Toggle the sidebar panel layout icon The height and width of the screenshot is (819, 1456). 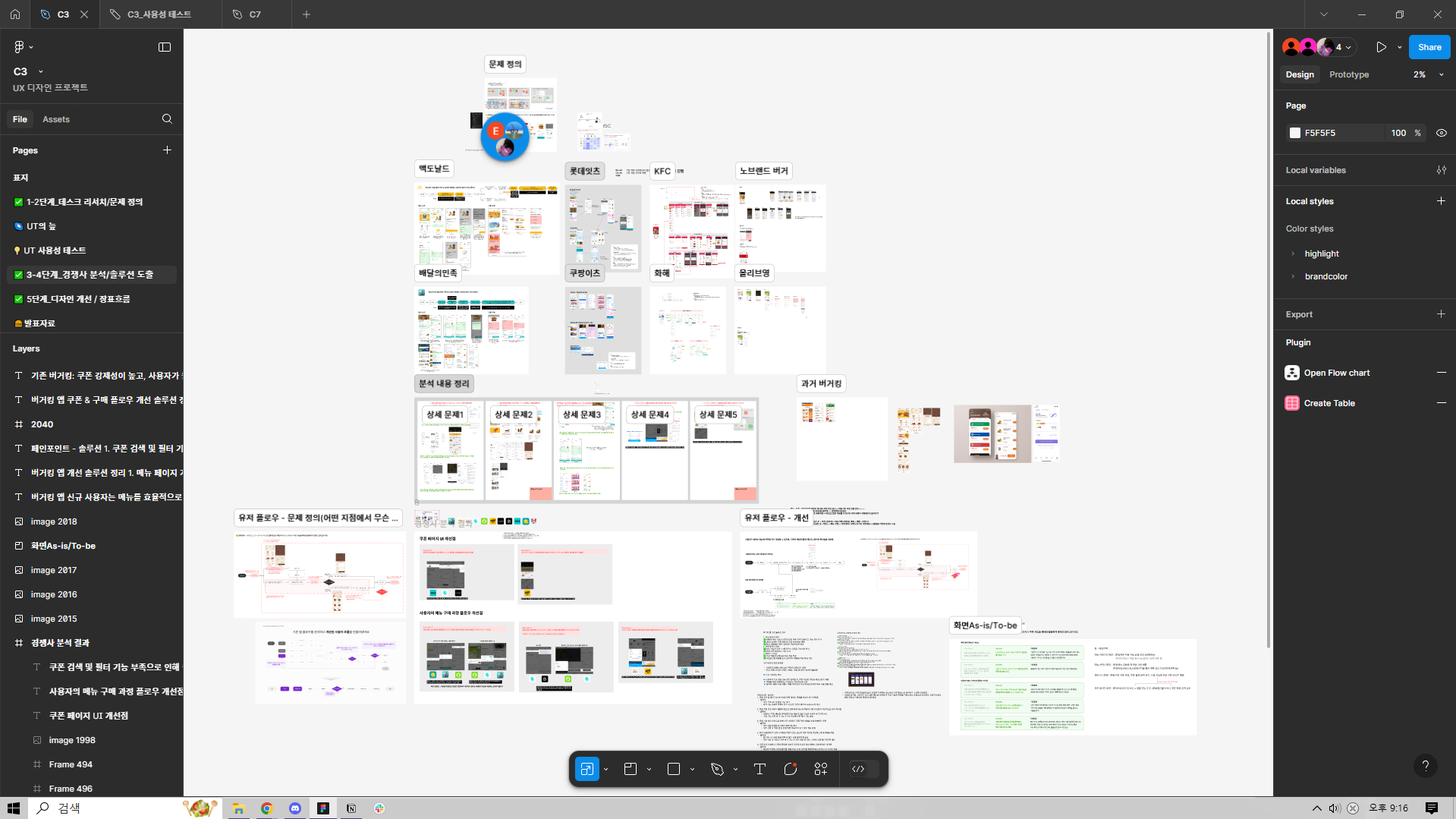tap(165, 47)
